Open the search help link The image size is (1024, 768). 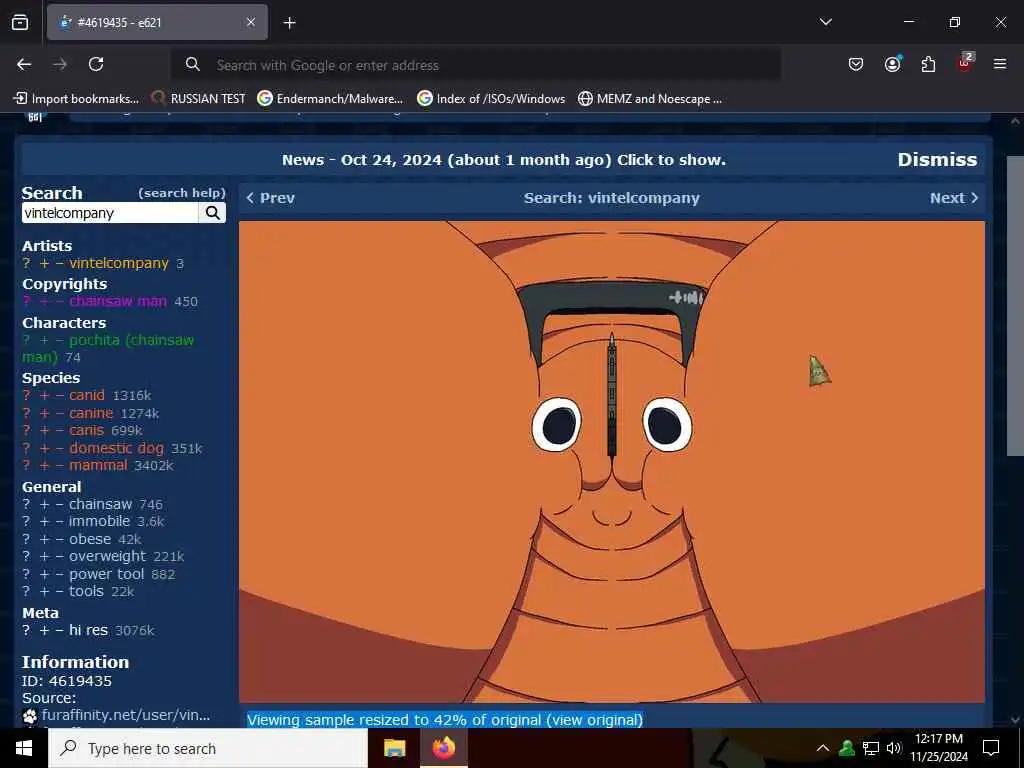[182, 193]
